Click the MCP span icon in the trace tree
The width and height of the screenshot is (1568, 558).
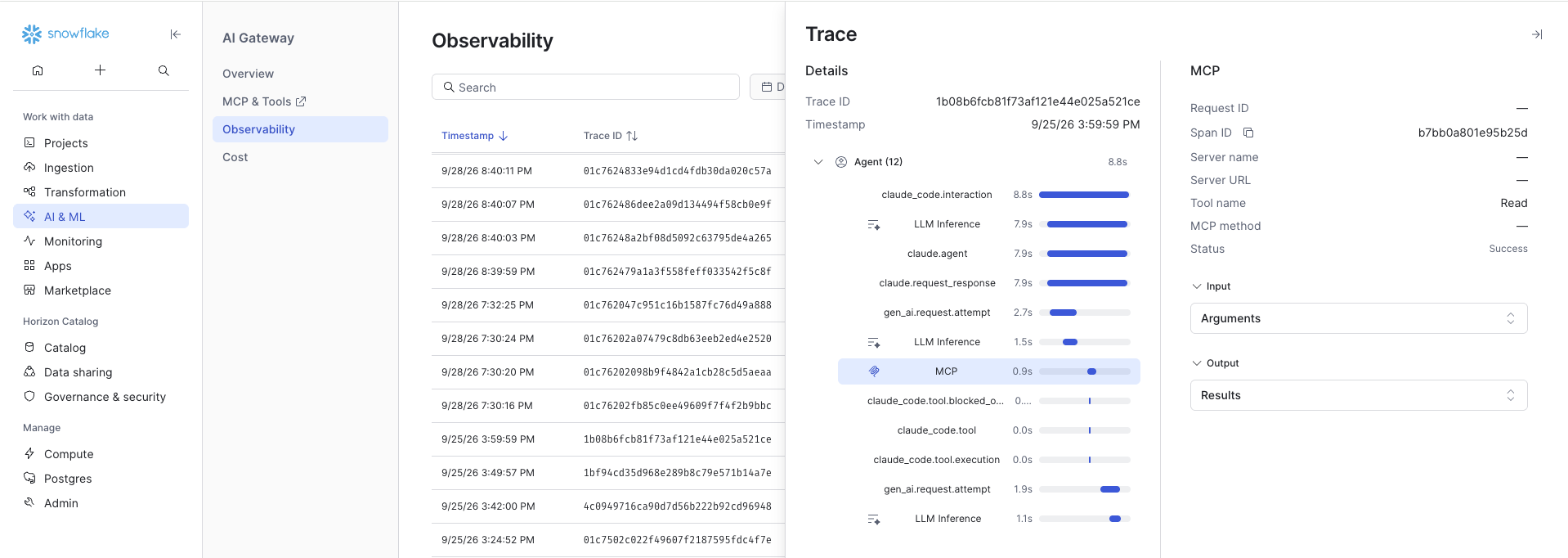coord(874,371)
